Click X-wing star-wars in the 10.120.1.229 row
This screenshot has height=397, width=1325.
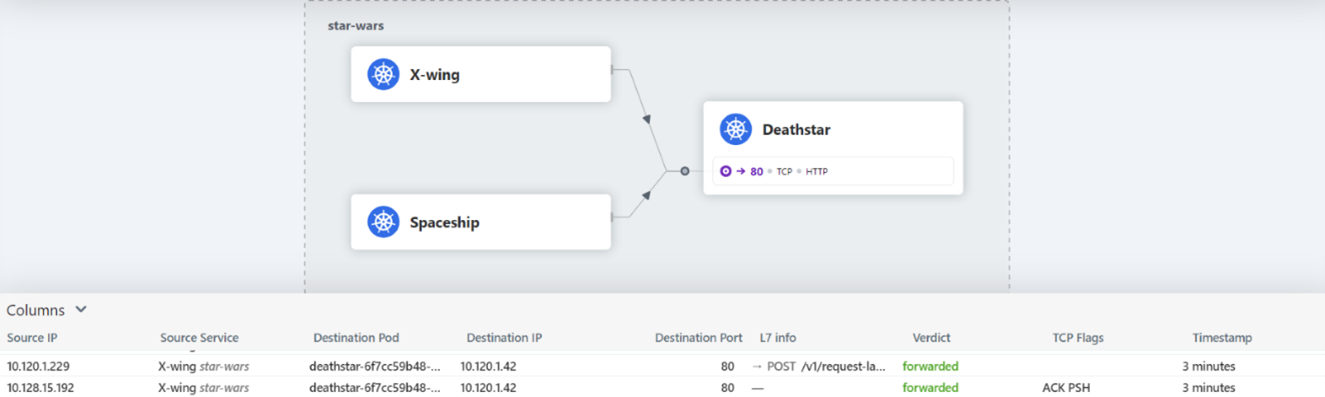[x=203, y=366]
